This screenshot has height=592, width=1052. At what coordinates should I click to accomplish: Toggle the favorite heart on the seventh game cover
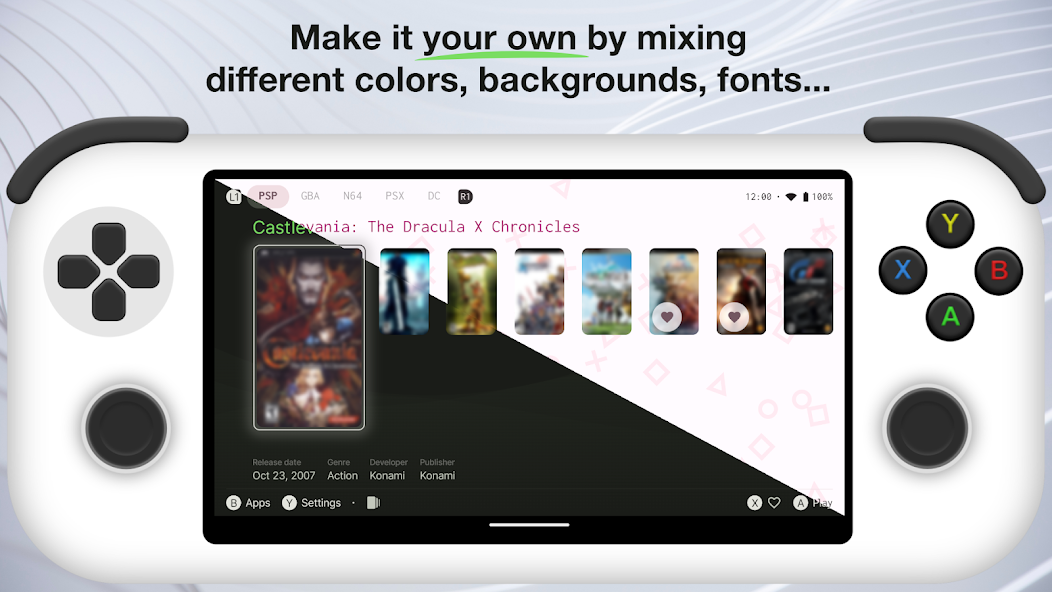[x=735, y=316]
